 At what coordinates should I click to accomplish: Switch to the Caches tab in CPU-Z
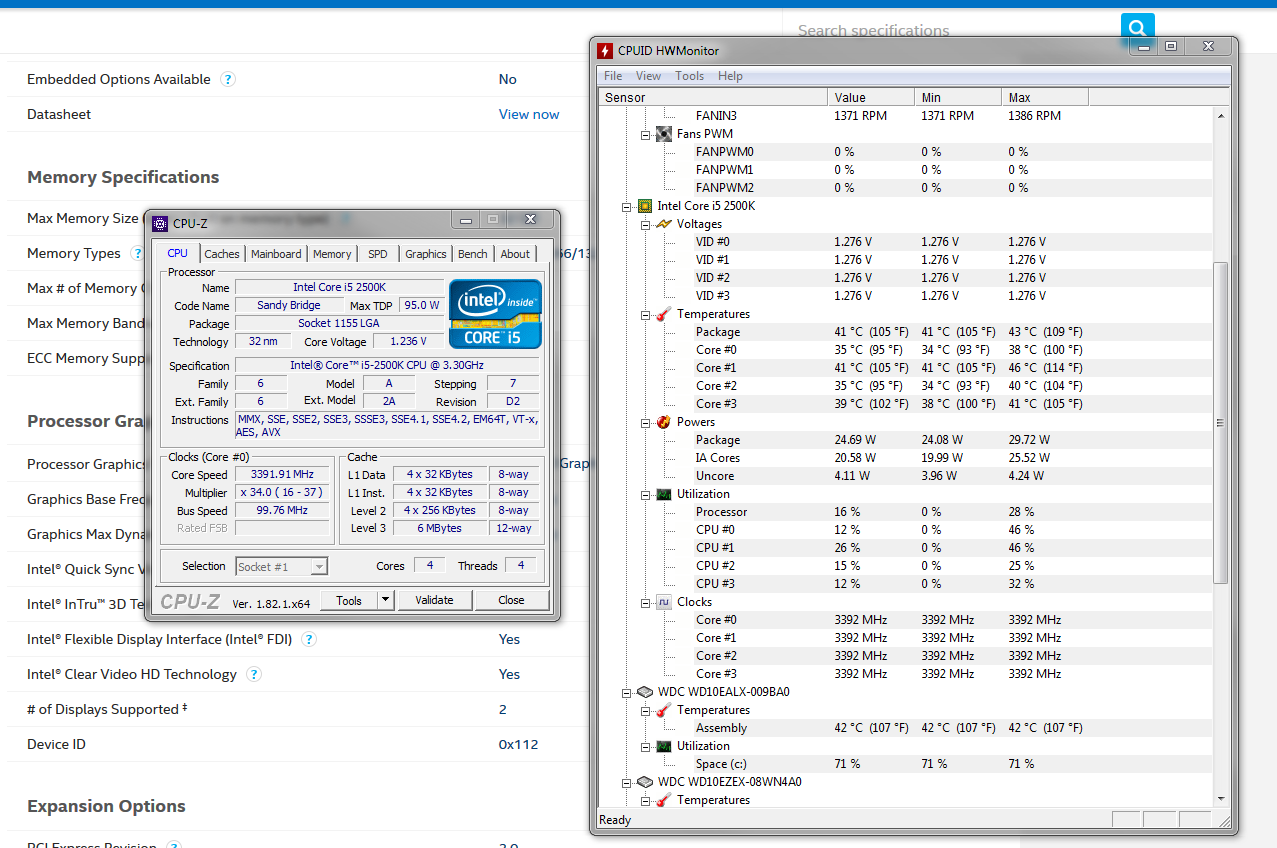(x=222, y=254)
